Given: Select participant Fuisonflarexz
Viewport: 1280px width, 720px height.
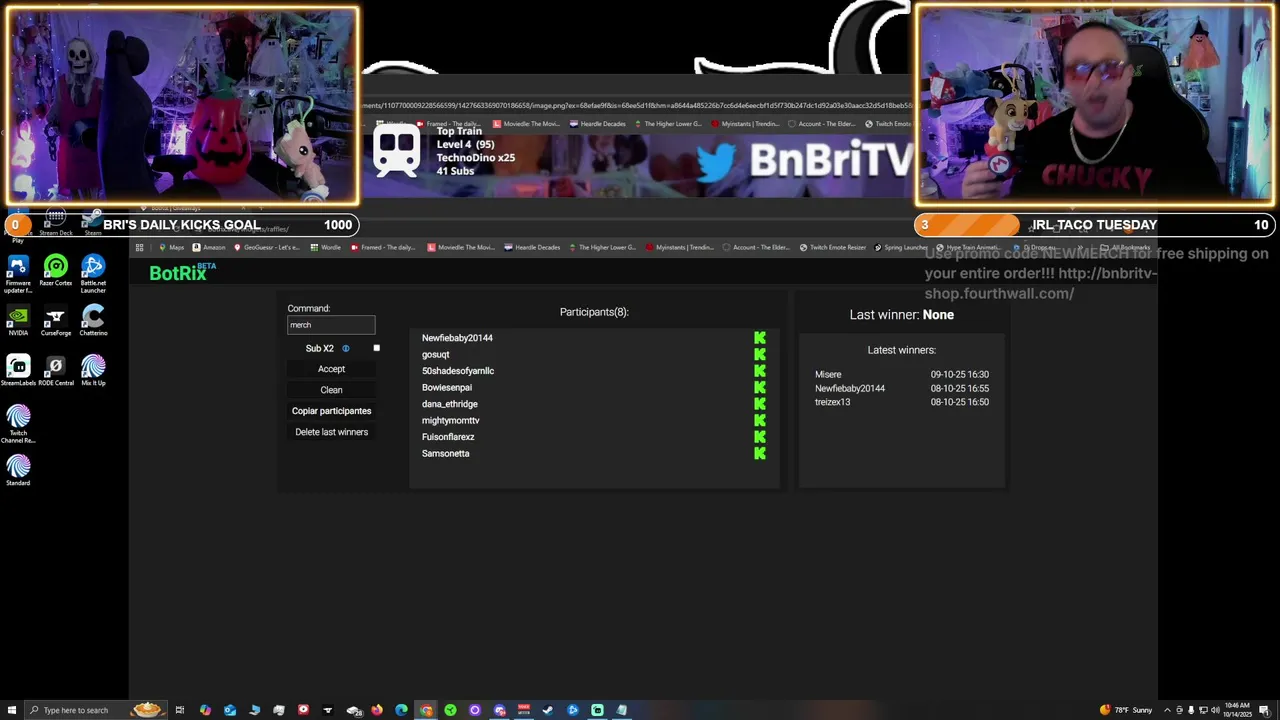Looking at the screenshot, I should [x=448, y=437].
